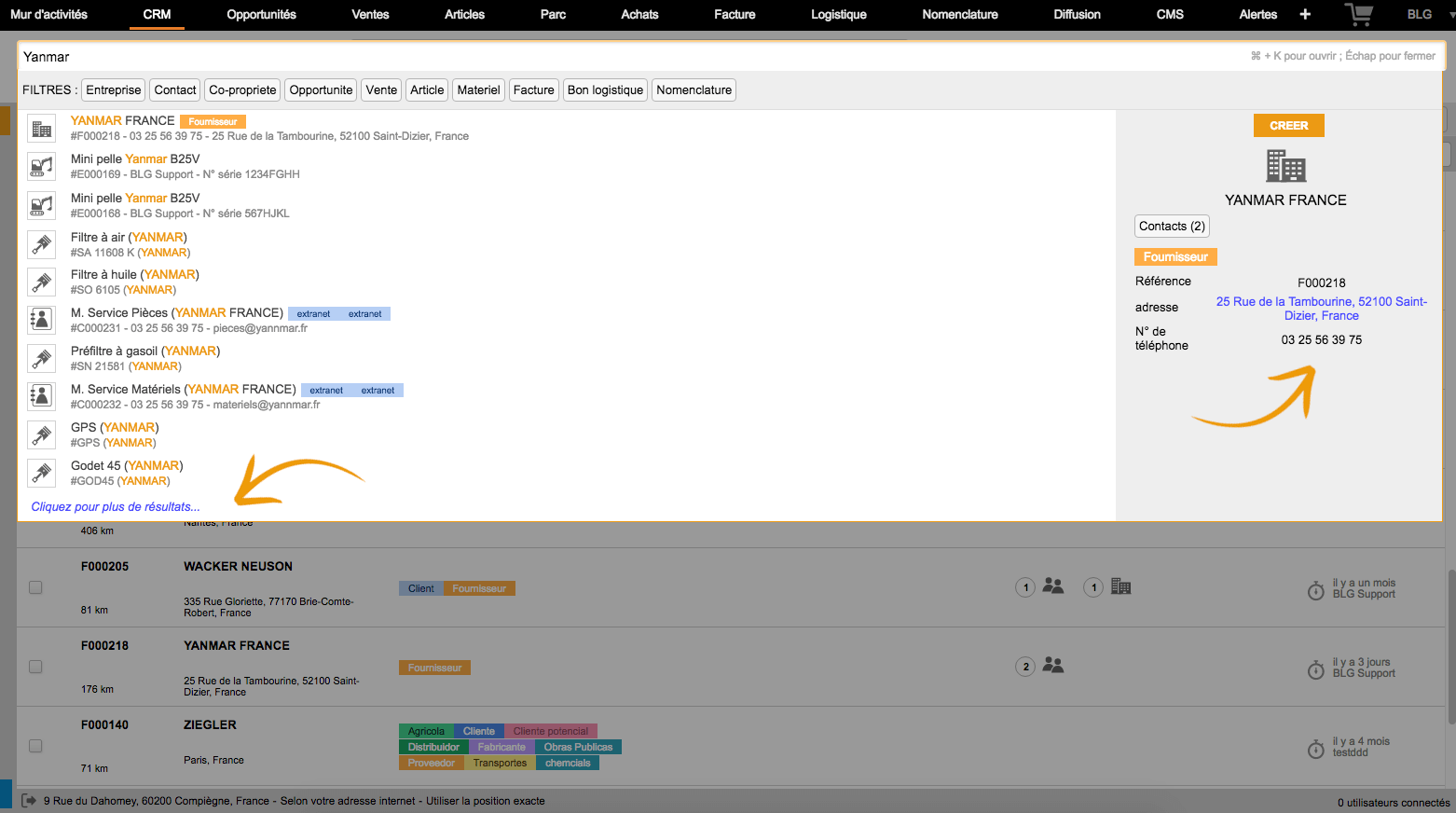Tick checkbox for WACKER NEUSON row
The height and width of the screenshot is (813, 1456).
tap(35, 587)
